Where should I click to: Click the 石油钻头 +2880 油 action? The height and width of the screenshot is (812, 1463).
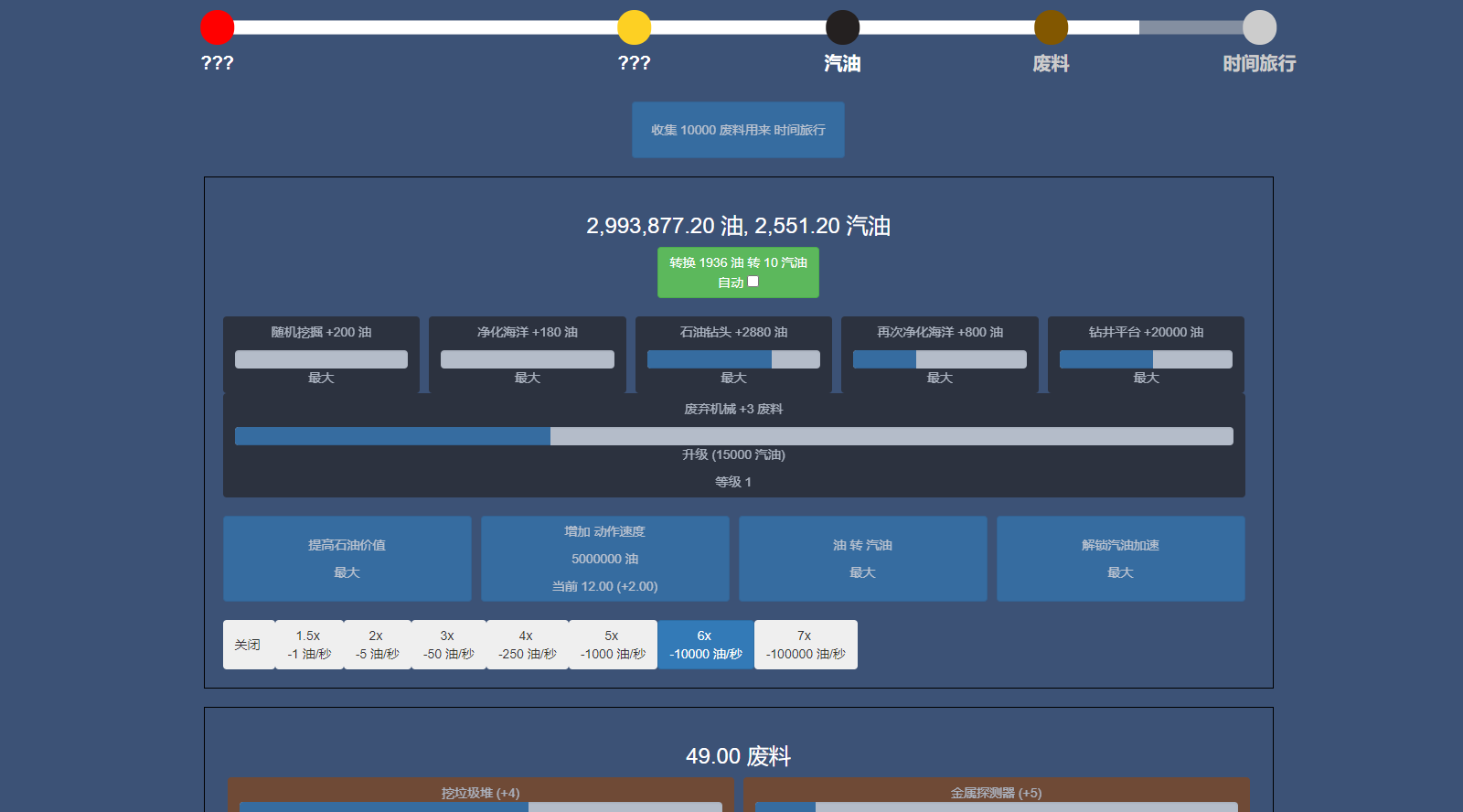(733, 355)
